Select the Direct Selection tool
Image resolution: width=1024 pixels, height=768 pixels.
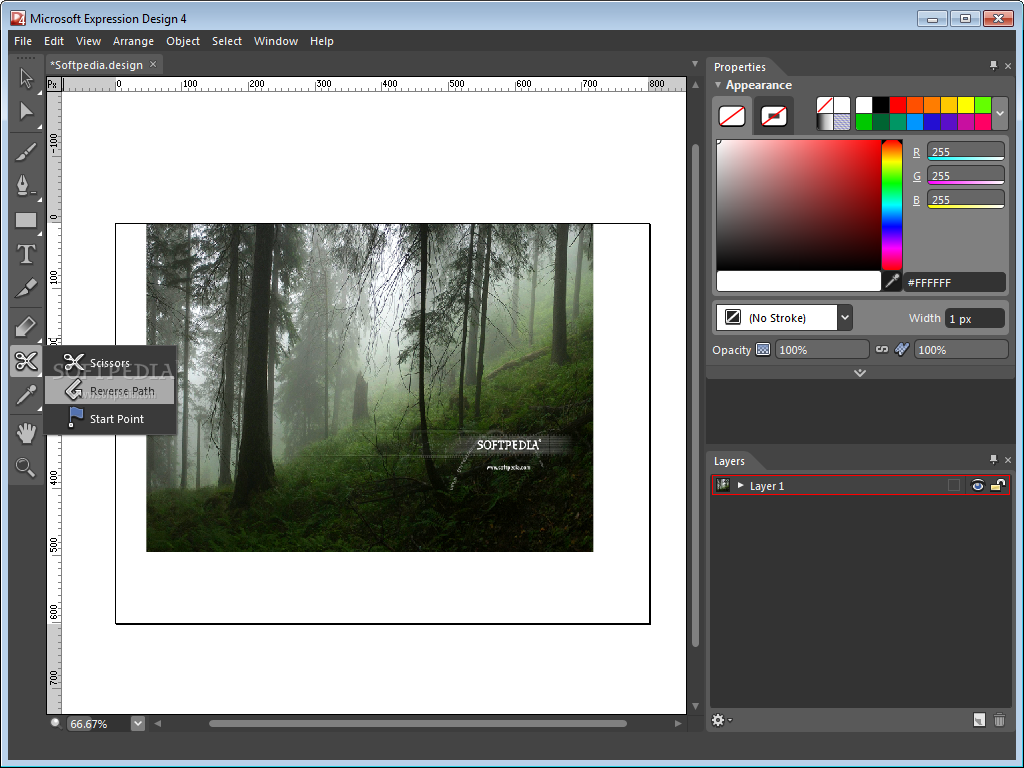26,112
